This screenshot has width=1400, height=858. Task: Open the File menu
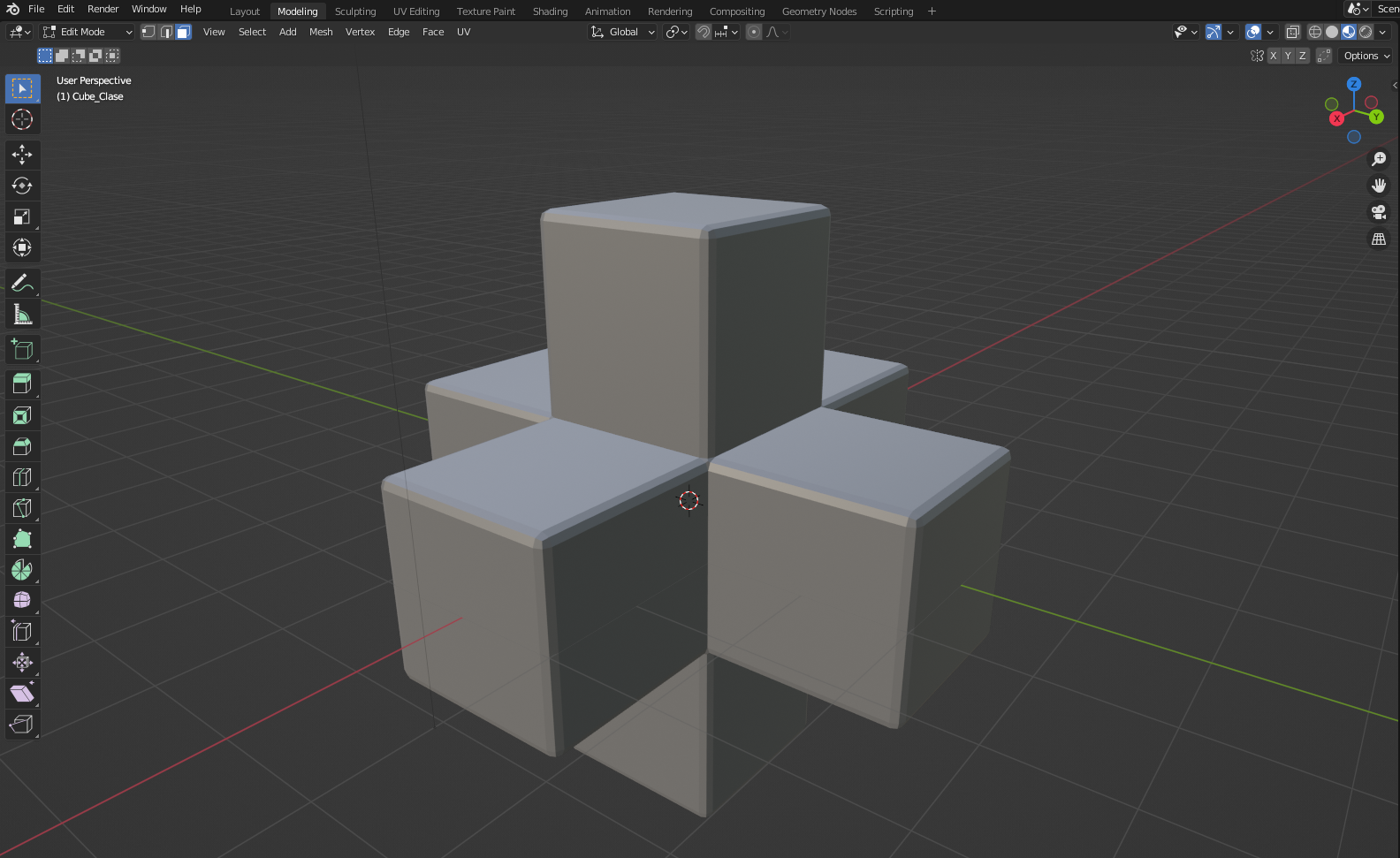(36, 9)
